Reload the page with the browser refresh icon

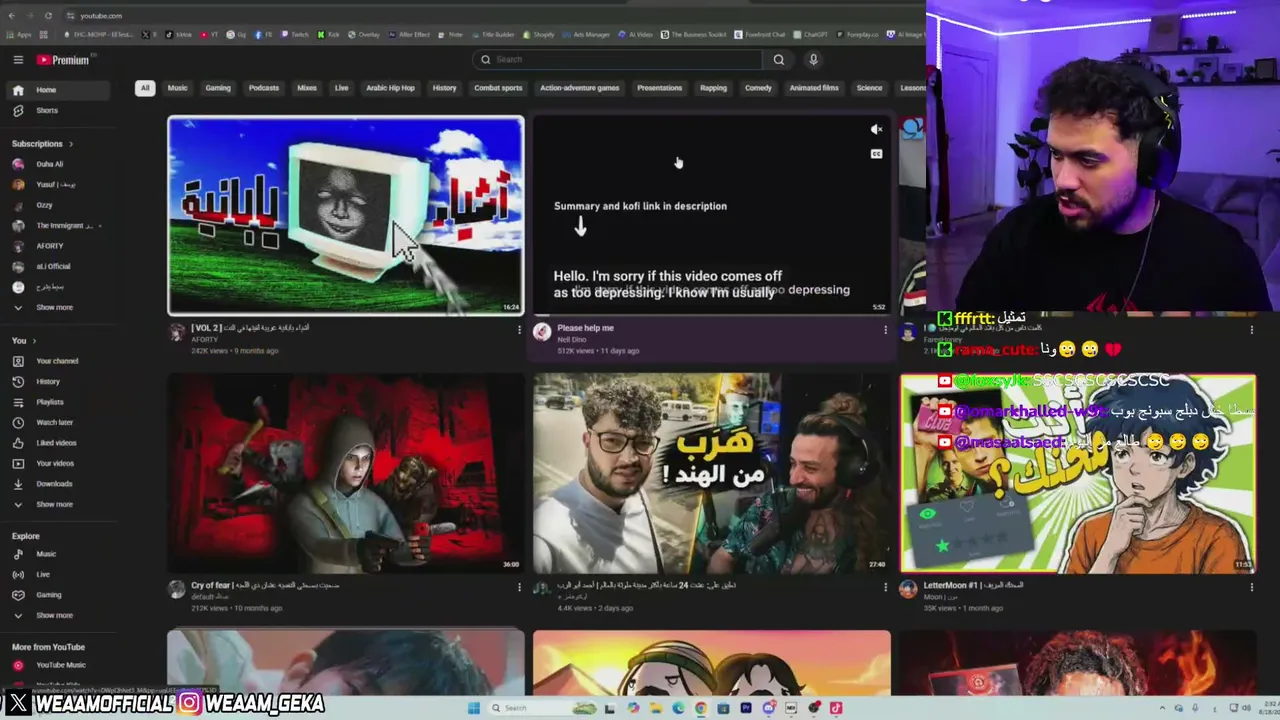[x=48, y=16]
